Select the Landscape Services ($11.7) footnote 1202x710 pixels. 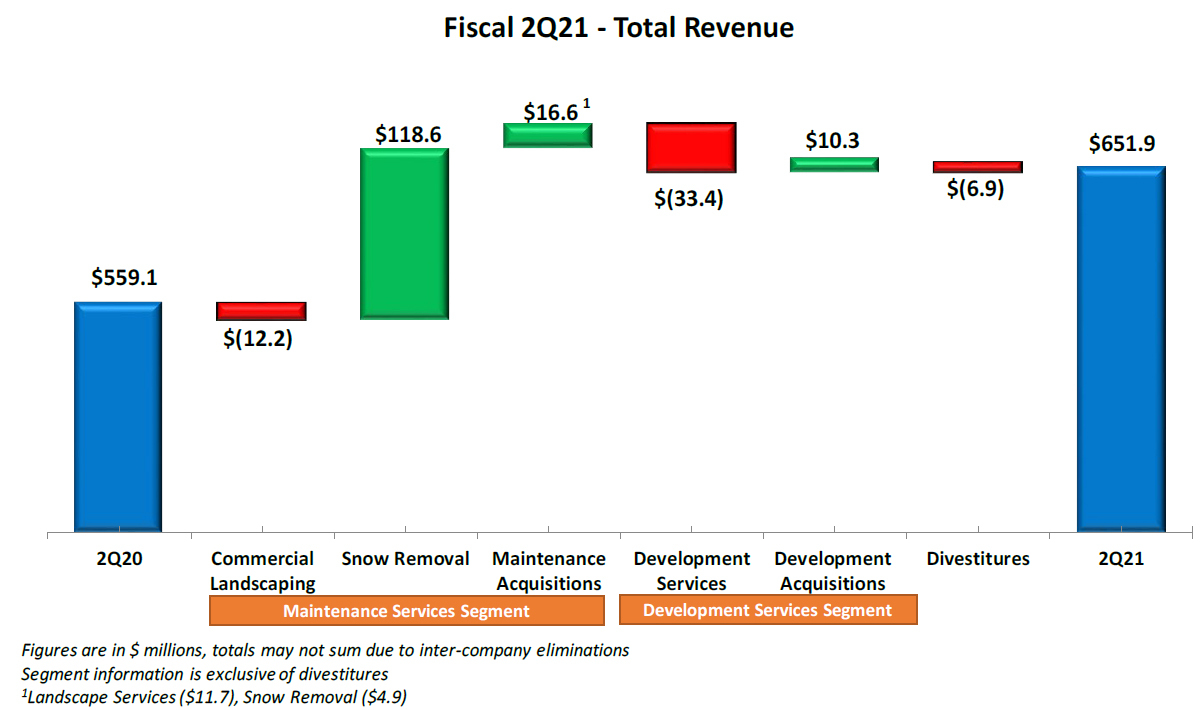(x=214, y=698)
